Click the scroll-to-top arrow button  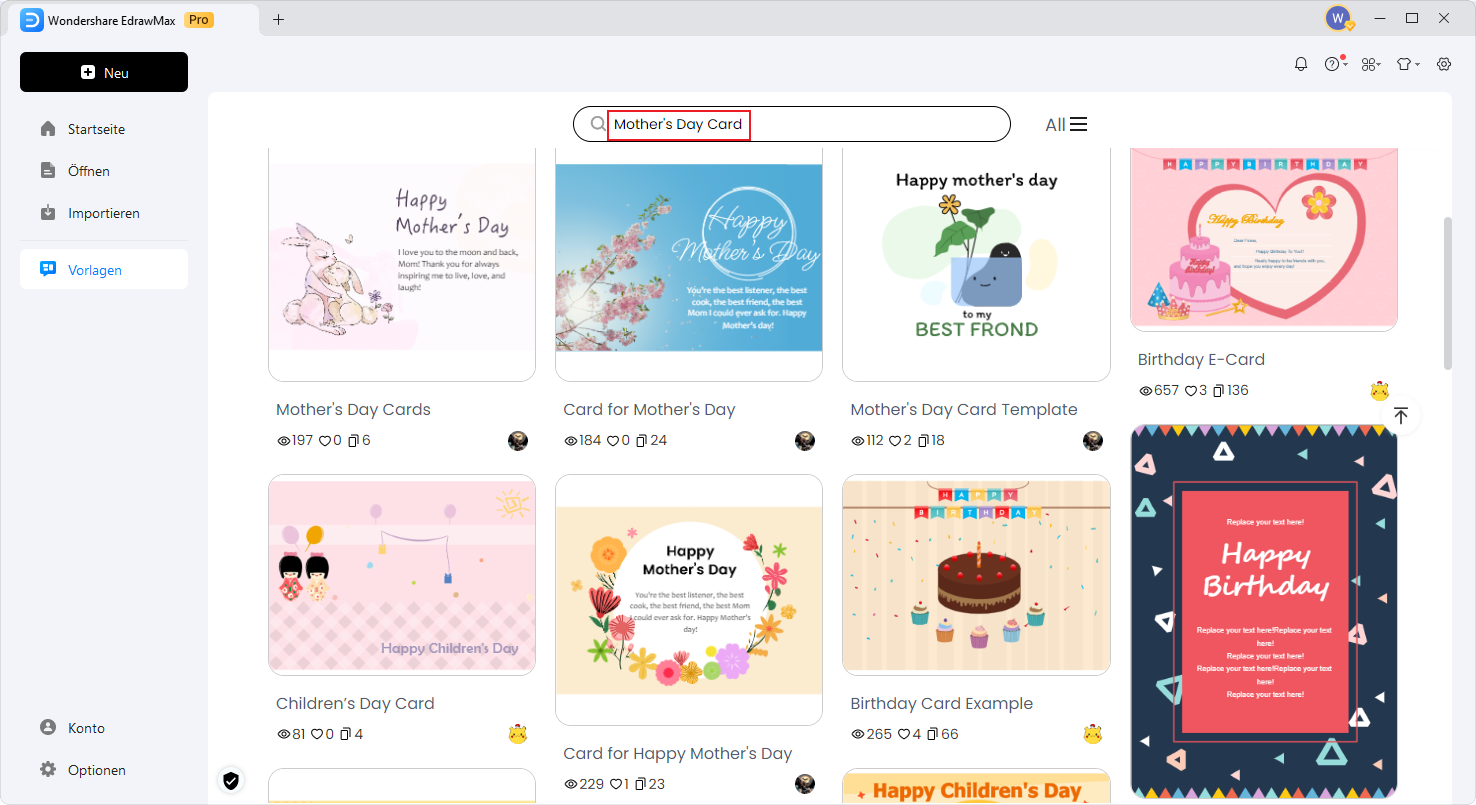pos(1401,416)
